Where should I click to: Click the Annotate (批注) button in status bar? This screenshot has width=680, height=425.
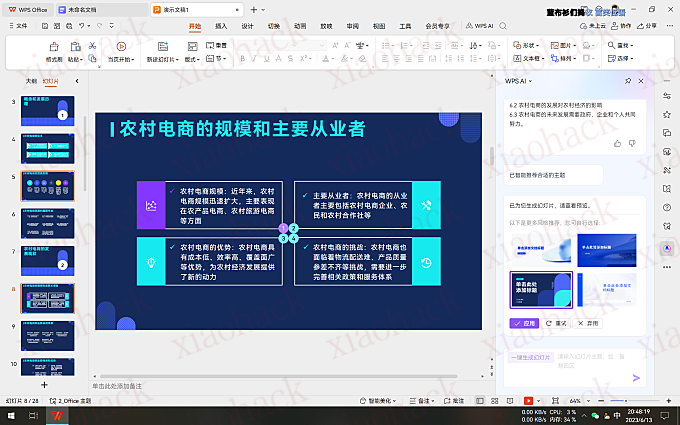pos(454,401)
